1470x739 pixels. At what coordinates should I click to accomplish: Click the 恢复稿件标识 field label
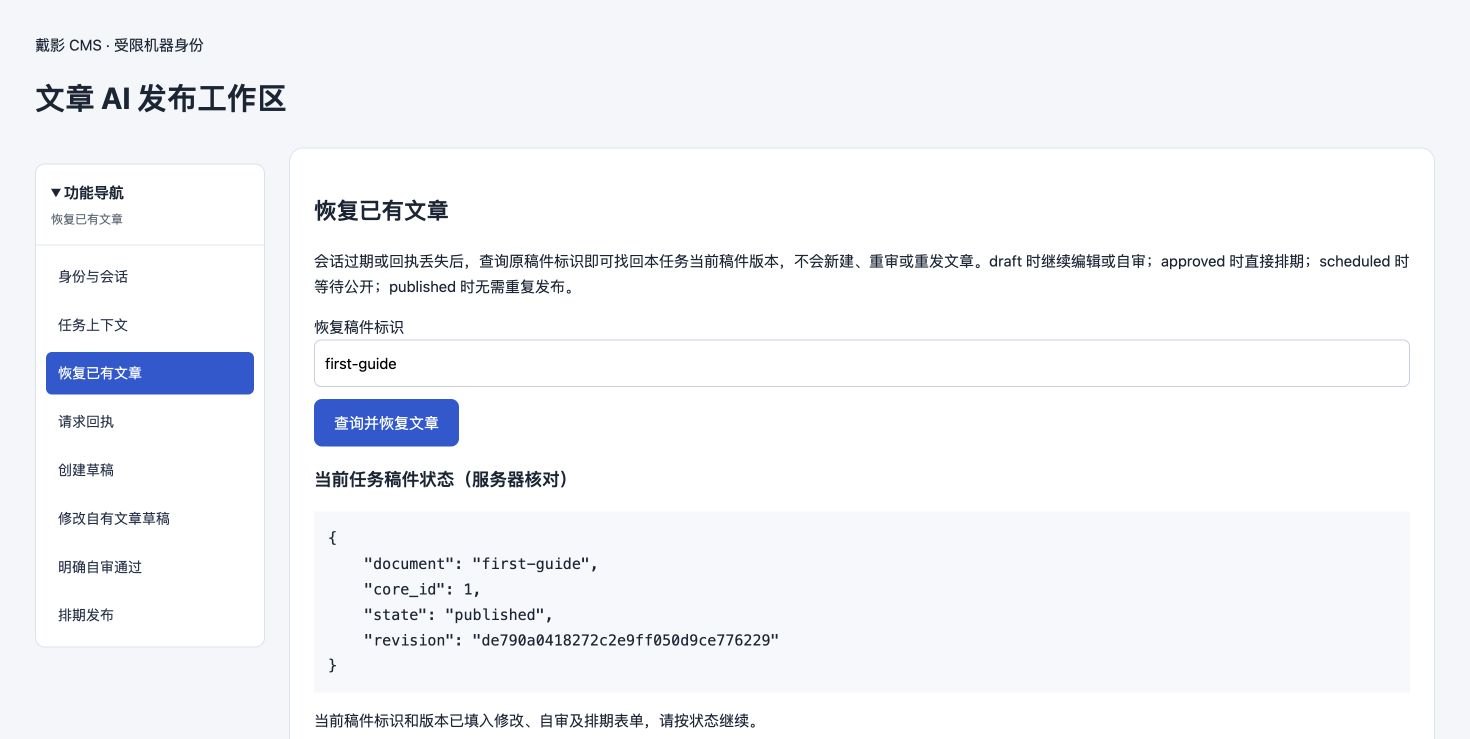click(x=359, y=327)
